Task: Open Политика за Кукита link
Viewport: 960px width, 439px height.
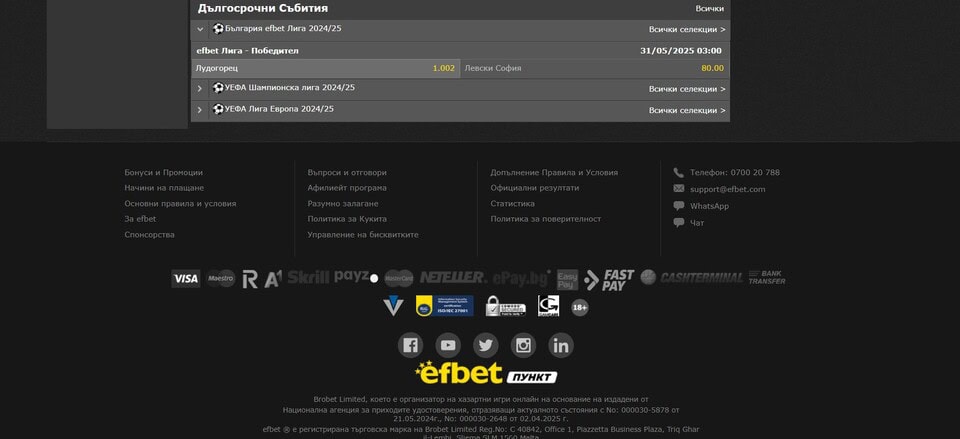Action: pos(347,219)
